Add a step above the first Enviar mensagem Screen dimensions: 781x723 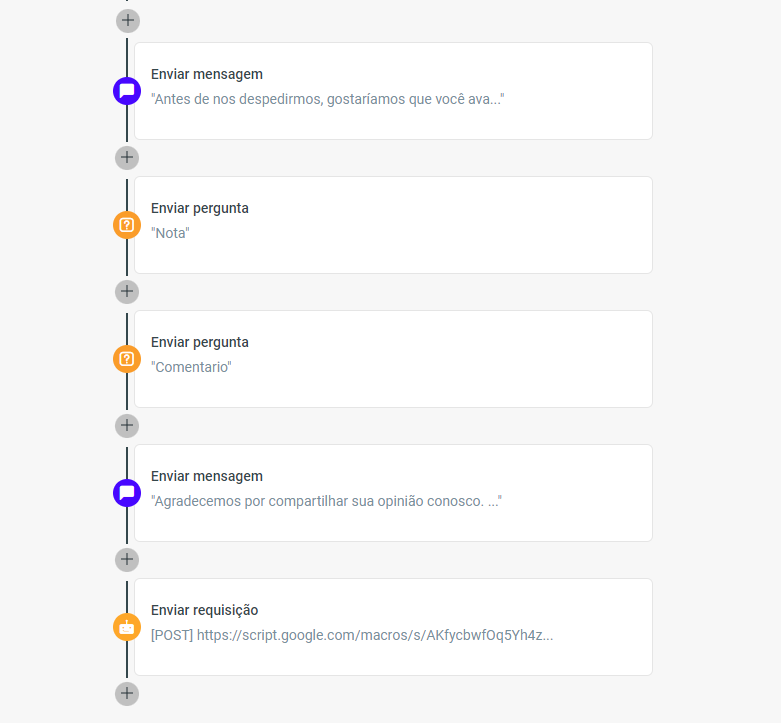(x=128, y=21)
